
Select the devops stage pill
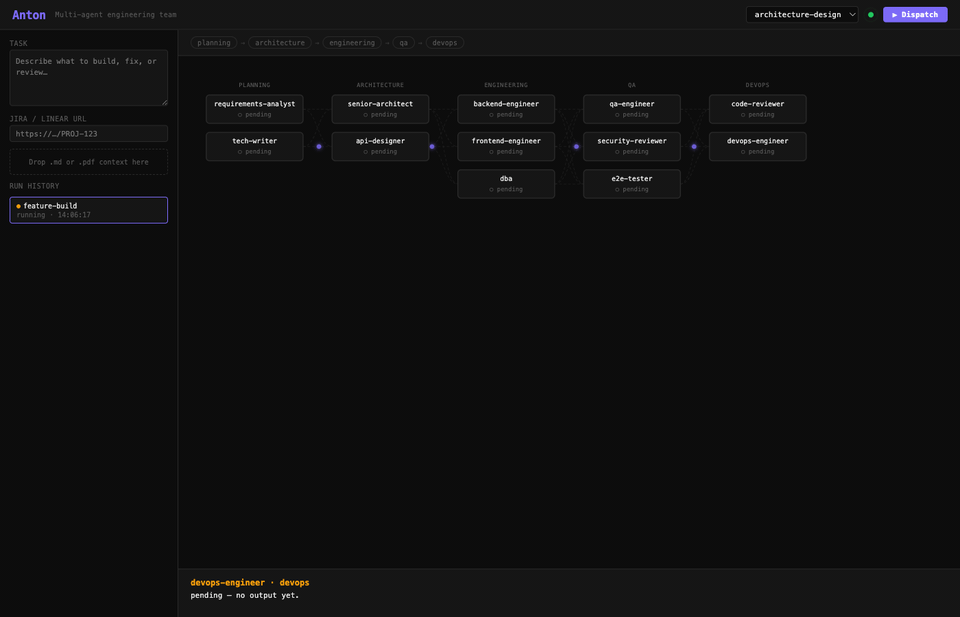444,43
